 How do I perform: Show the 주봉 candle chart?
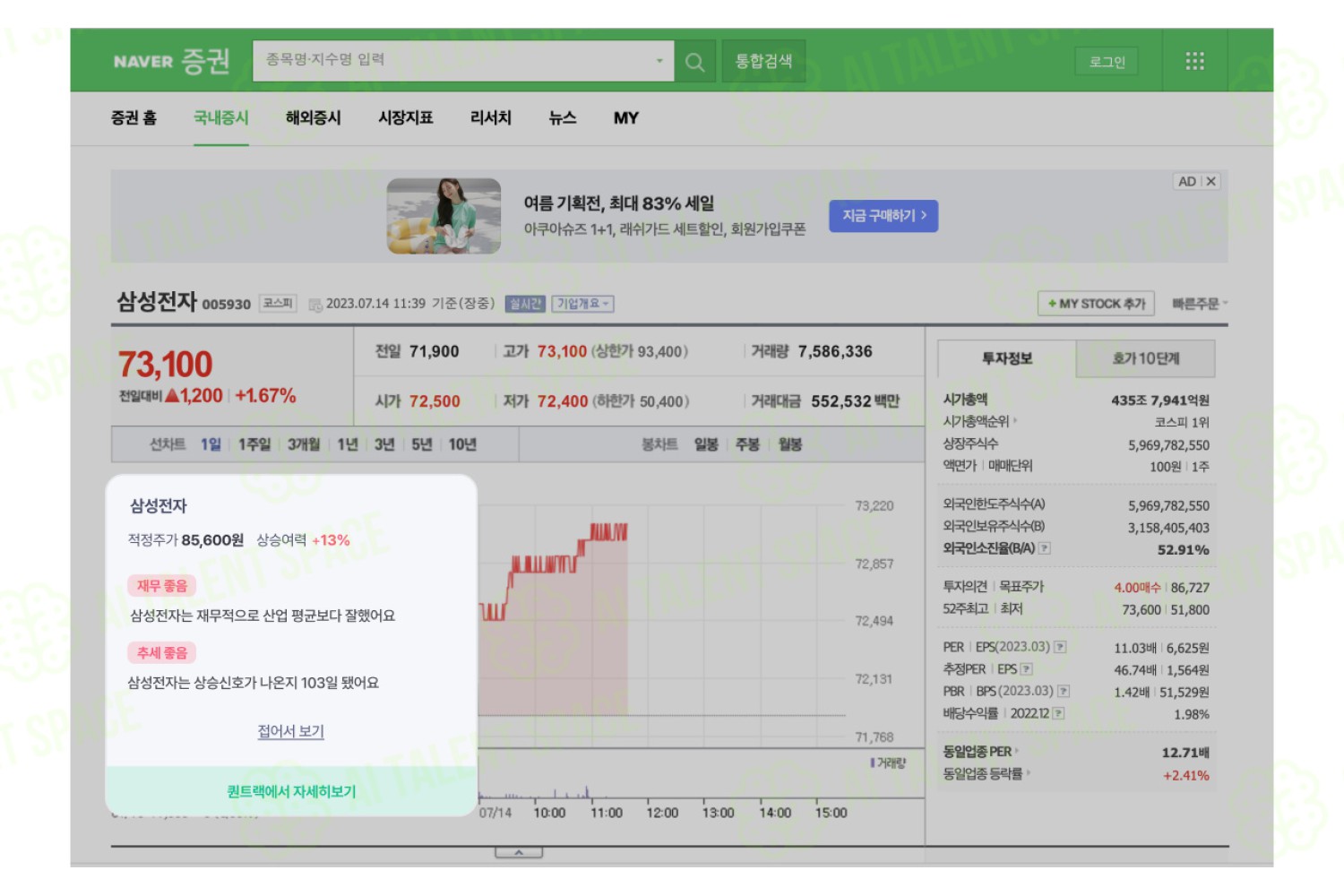[x=748, y=444]
